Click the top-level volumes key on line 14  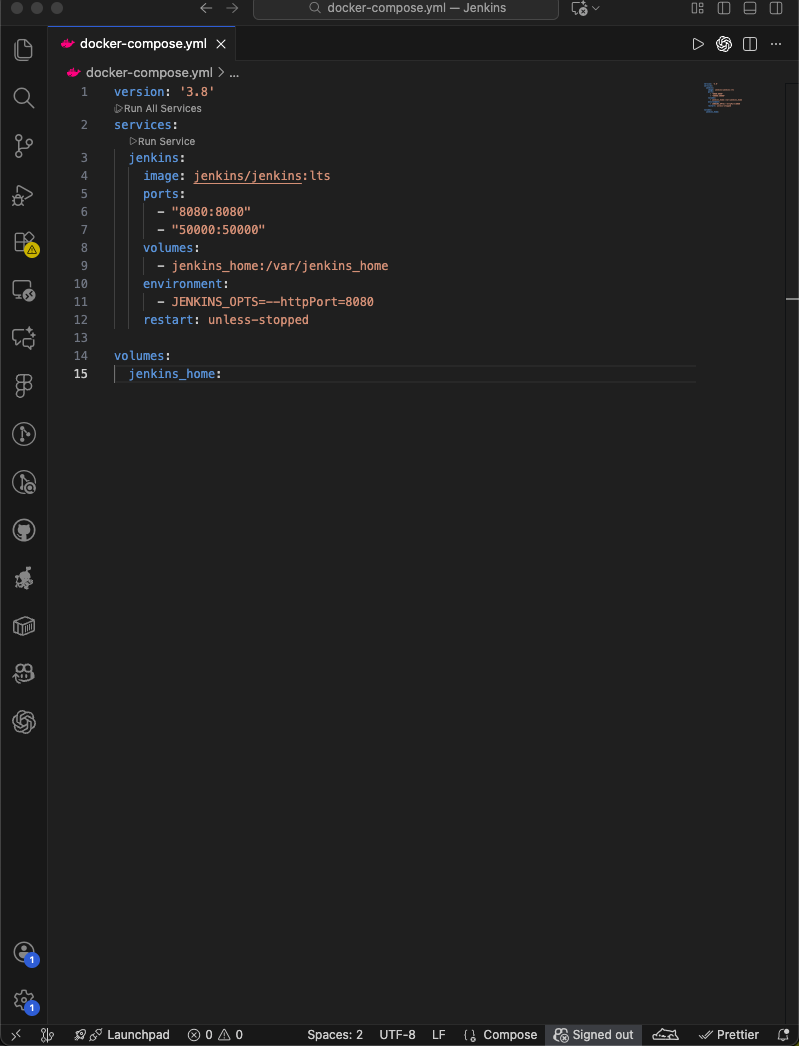click(x=139, y=356)
